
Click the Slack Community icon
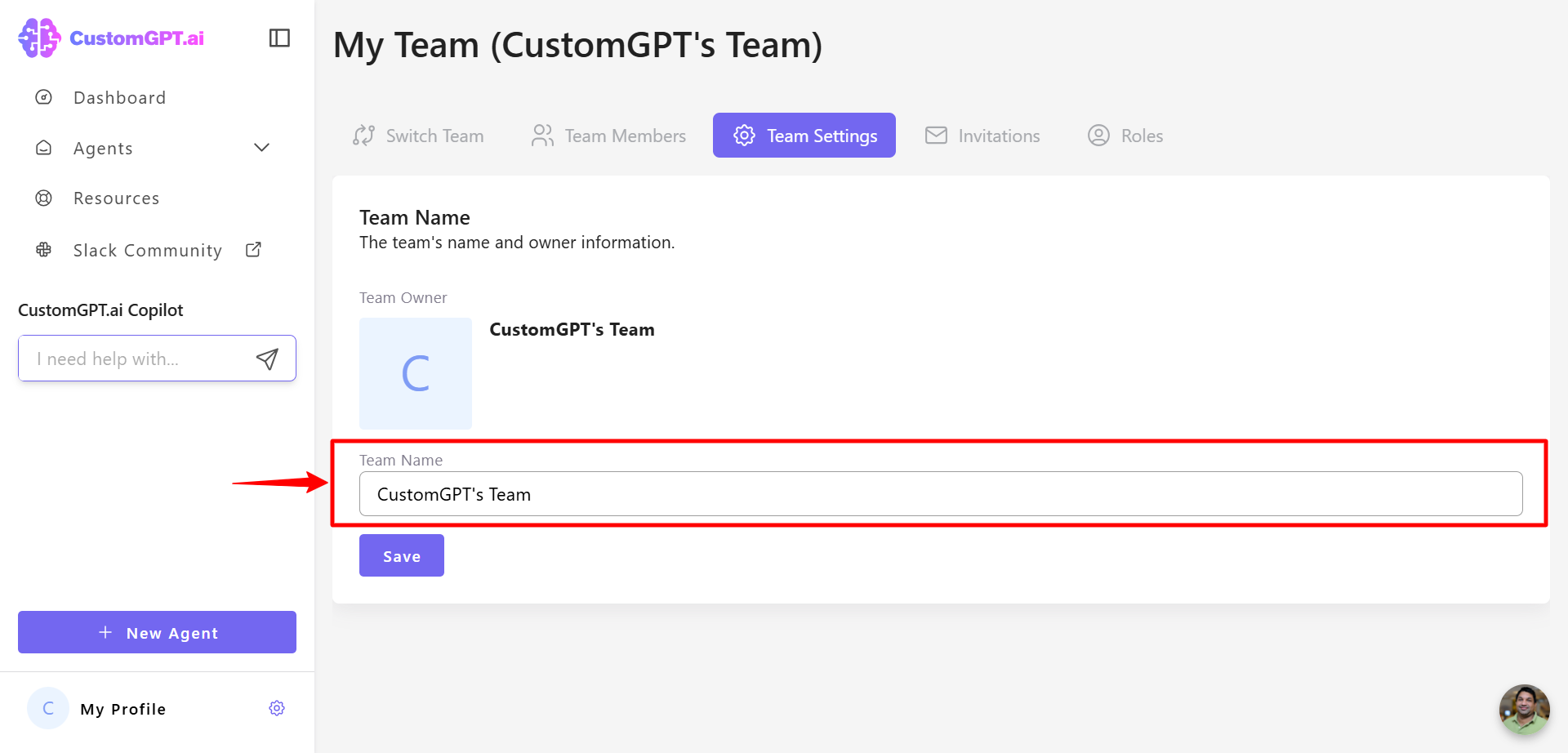click(44, 250)
